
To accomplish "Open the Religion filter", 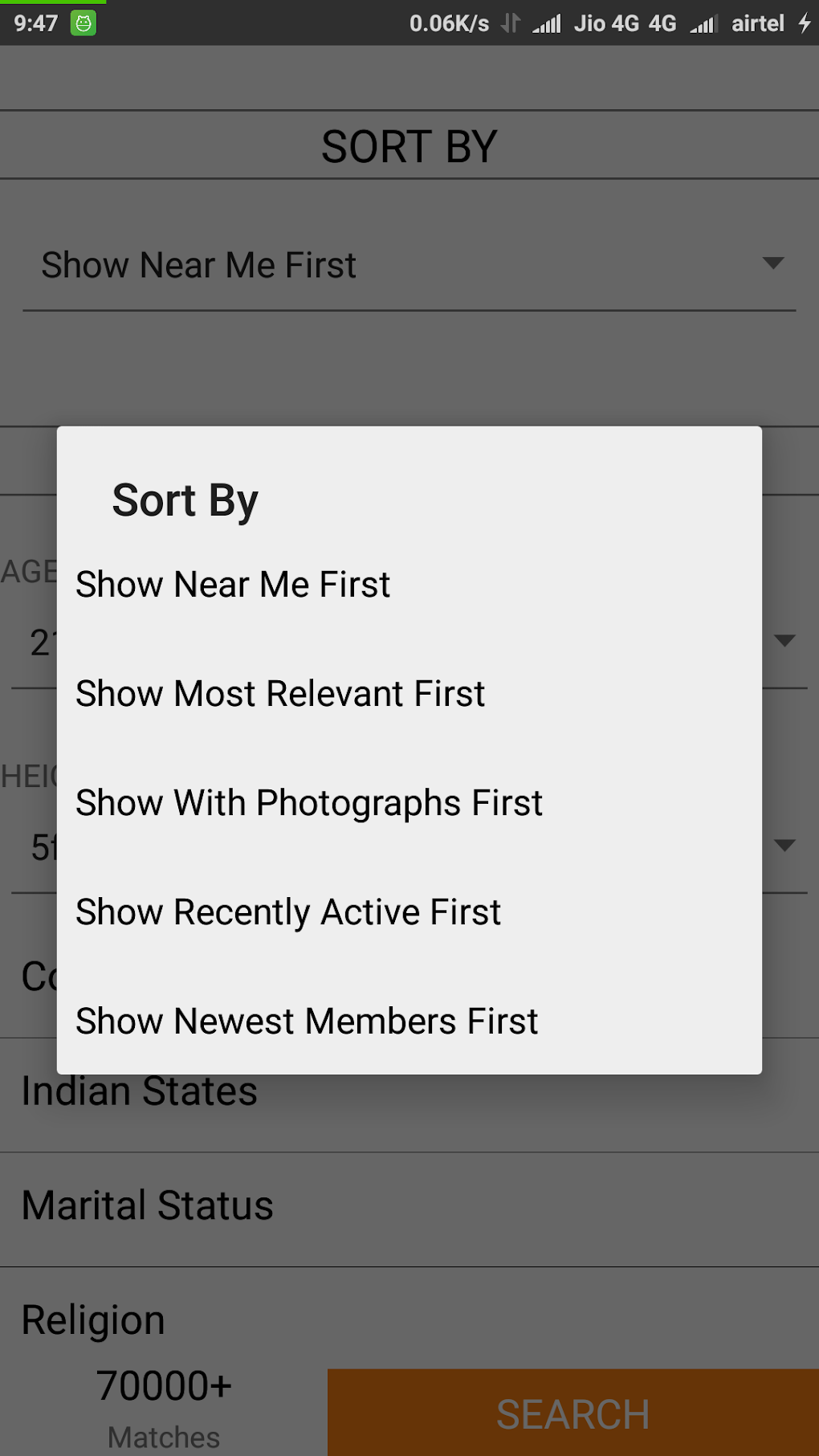I will 93,1320.
